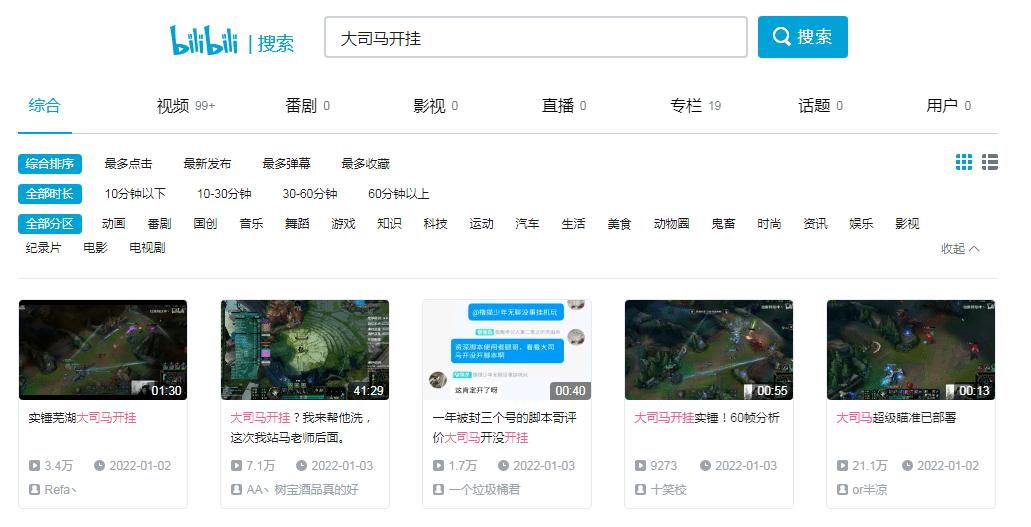Click the uploader icon next to 十笑校

point(640,489)
